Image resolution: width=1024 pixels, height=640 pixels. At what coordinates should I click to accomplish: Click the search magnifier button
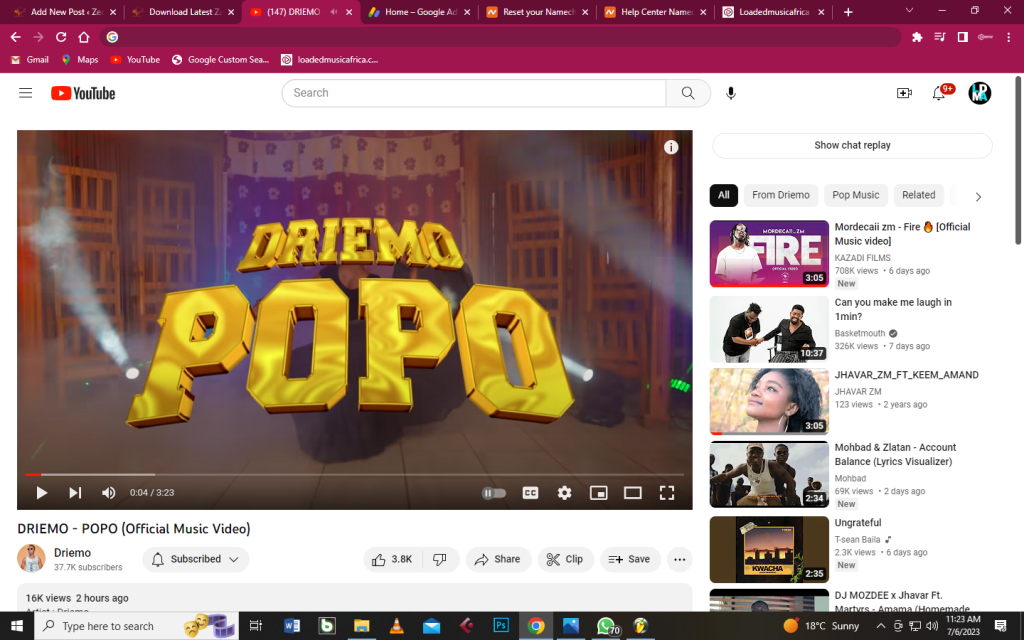click(x=688, y=93)
